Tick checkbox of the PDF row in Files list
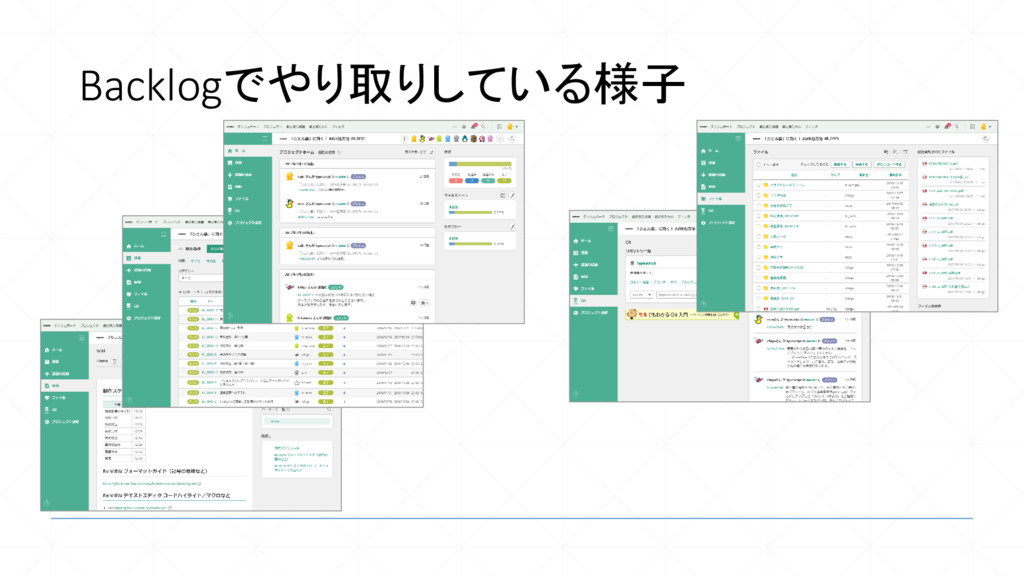 click(x=758, y=308)
